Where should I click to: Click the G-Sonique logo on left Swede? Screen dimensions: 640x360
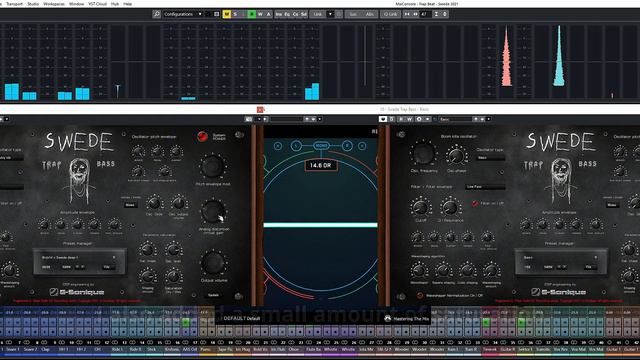point(77,292)
